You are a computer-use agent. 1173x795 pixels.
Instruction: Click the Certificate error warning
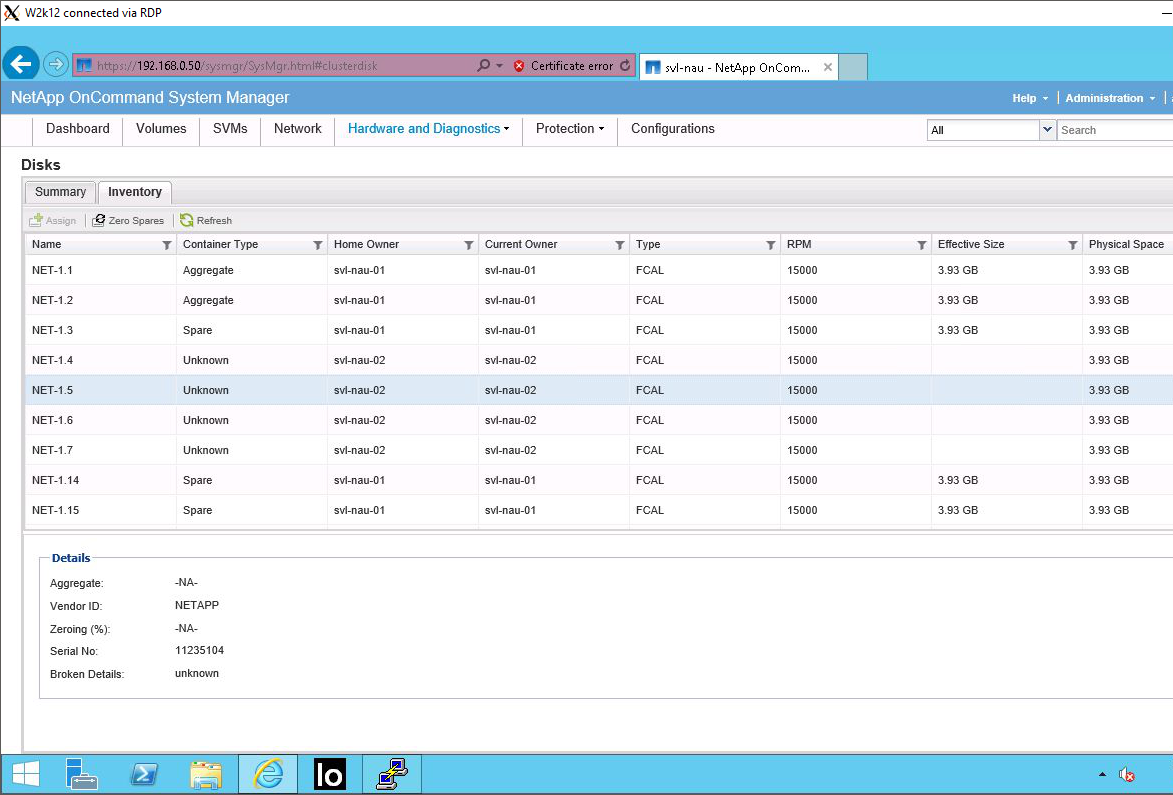pyautogui.click(x=563, y=66)
